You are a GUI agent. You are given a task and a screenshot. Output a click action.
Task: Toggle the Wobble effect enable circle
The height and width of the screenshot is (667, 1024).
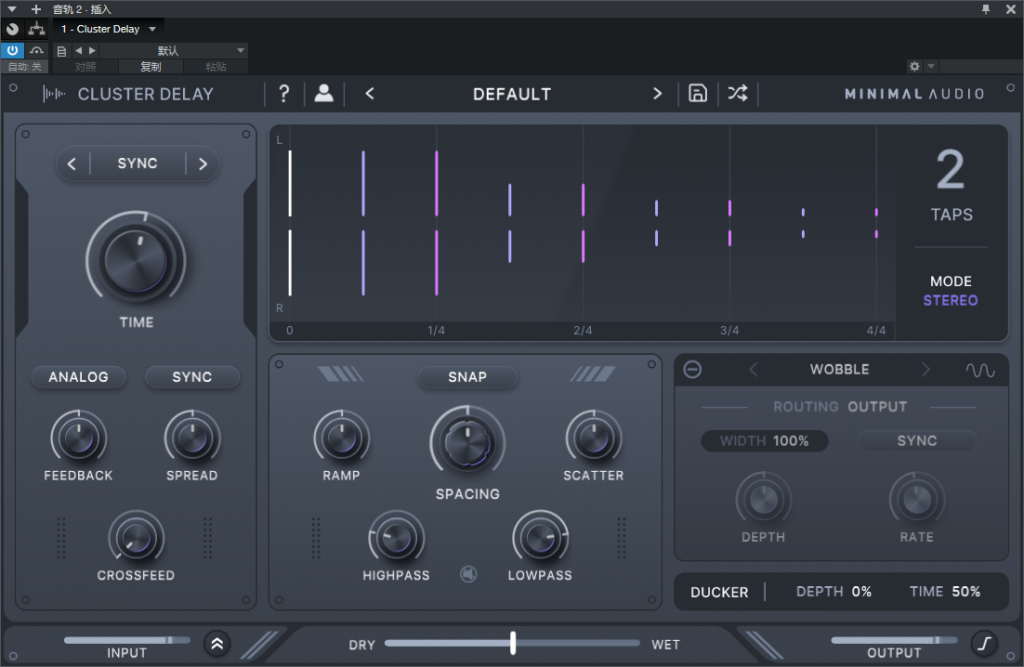692,370
